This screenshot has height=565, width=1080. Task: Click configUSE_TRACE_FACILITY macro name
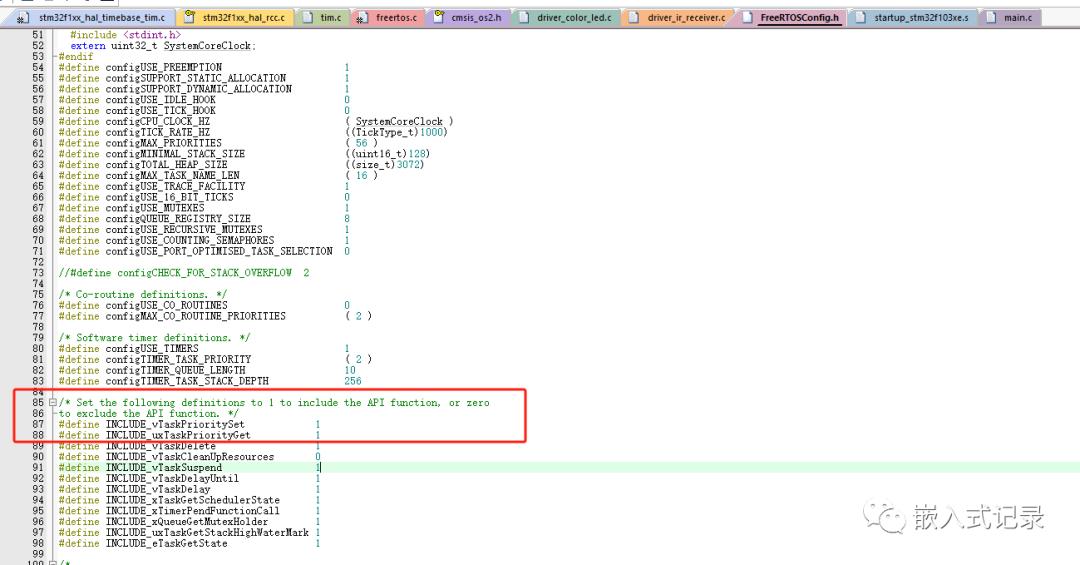click(175, 186)
